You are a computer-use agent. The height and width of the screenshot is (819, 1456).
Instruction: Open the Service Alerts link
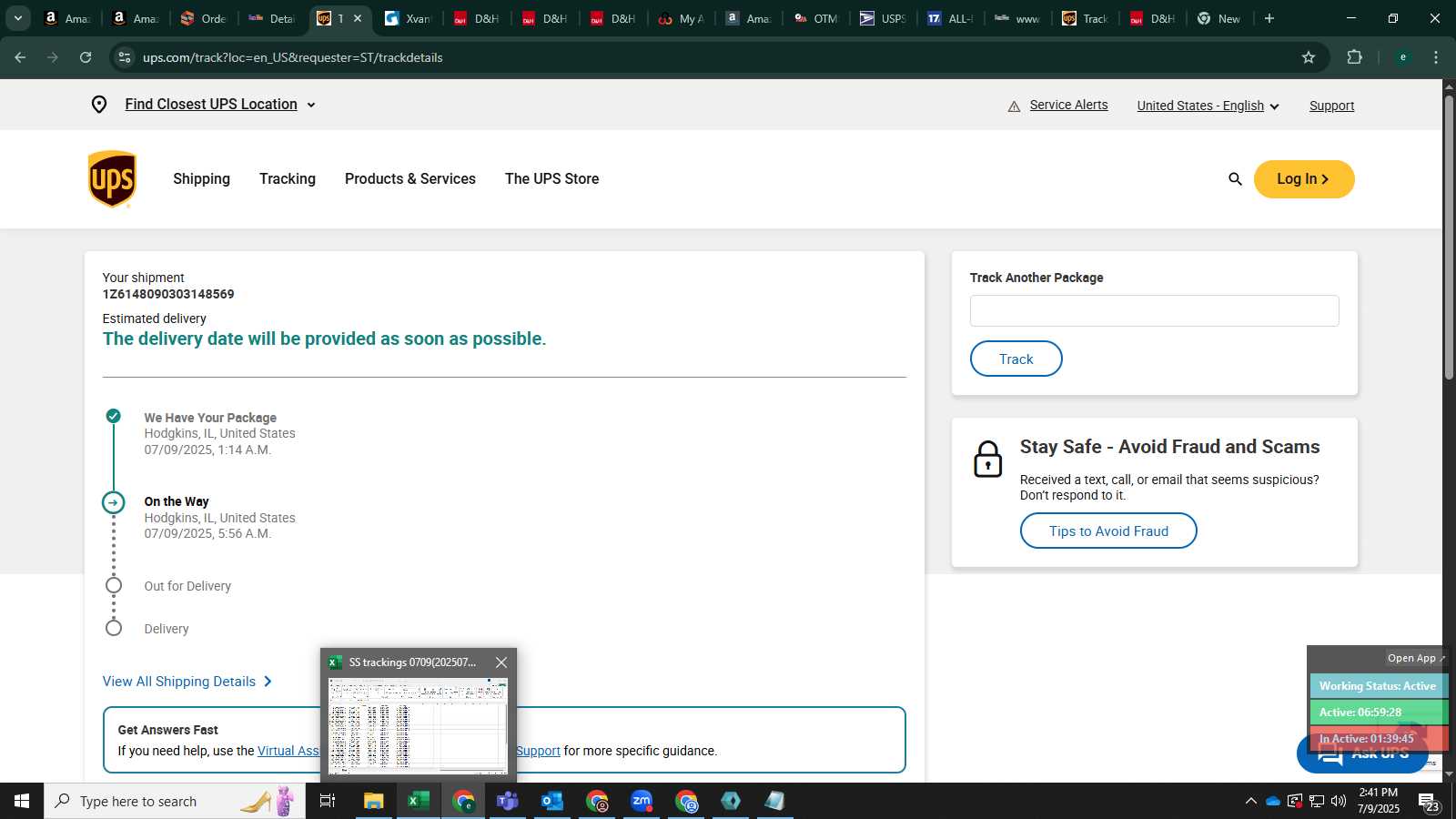pyautogui.click(x=1068, y=105)
